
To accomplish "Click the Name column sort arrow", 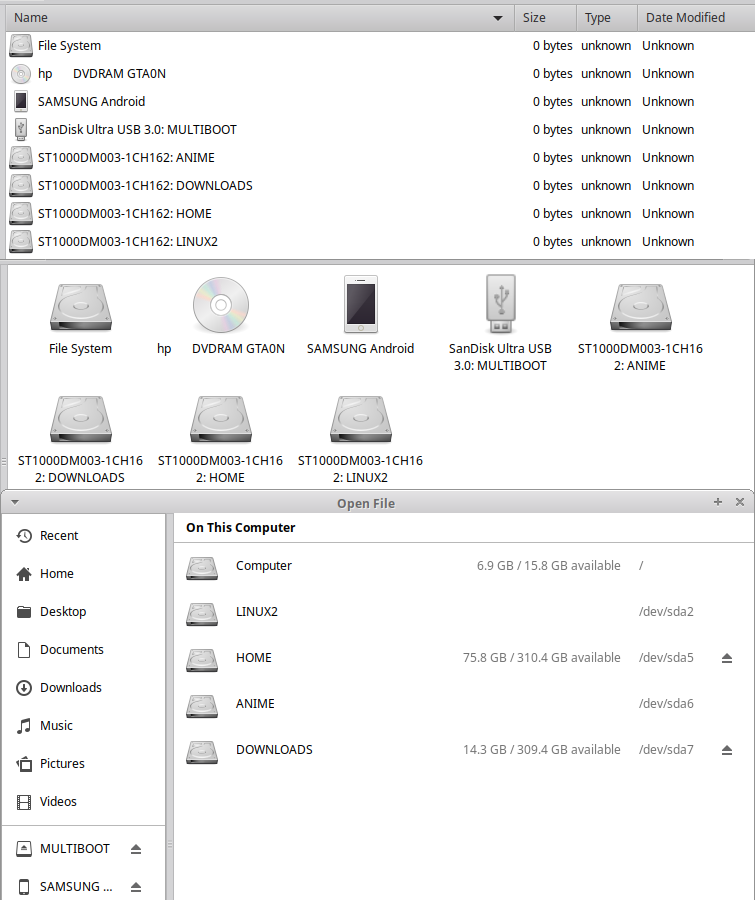I will pyautogui.click(x=498, y=18).
